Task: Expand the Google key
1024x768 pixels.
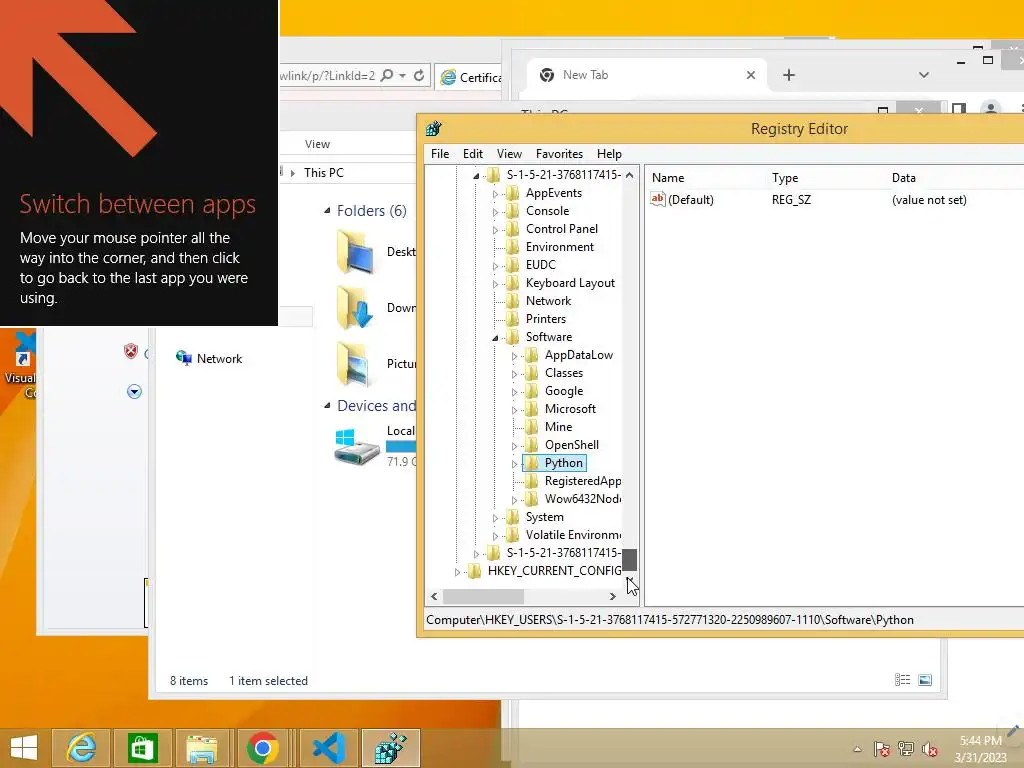Action: coord(514,392)
